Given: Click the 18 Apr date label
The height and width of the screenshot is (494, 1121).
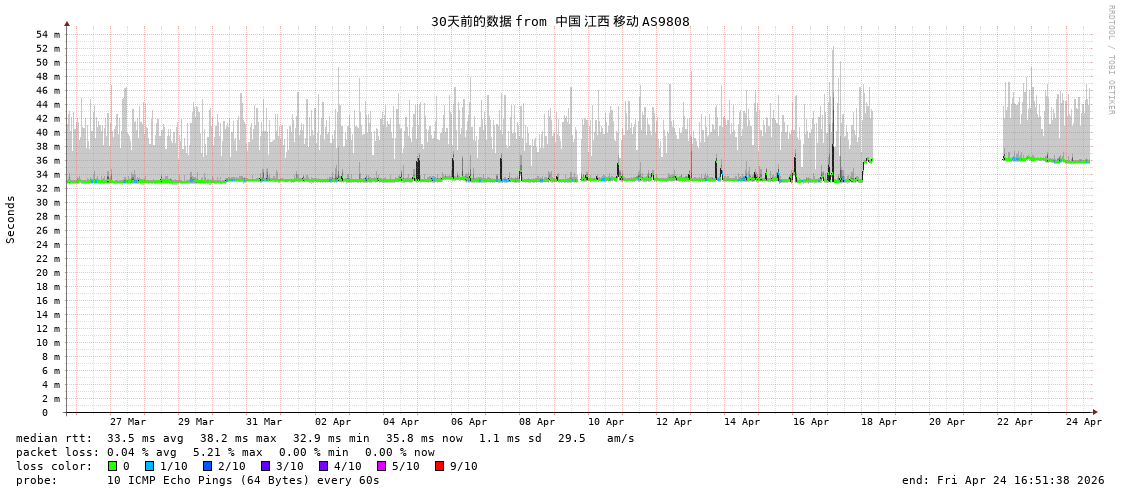Looking at the screenshot, I should click(x=879, y=422).
